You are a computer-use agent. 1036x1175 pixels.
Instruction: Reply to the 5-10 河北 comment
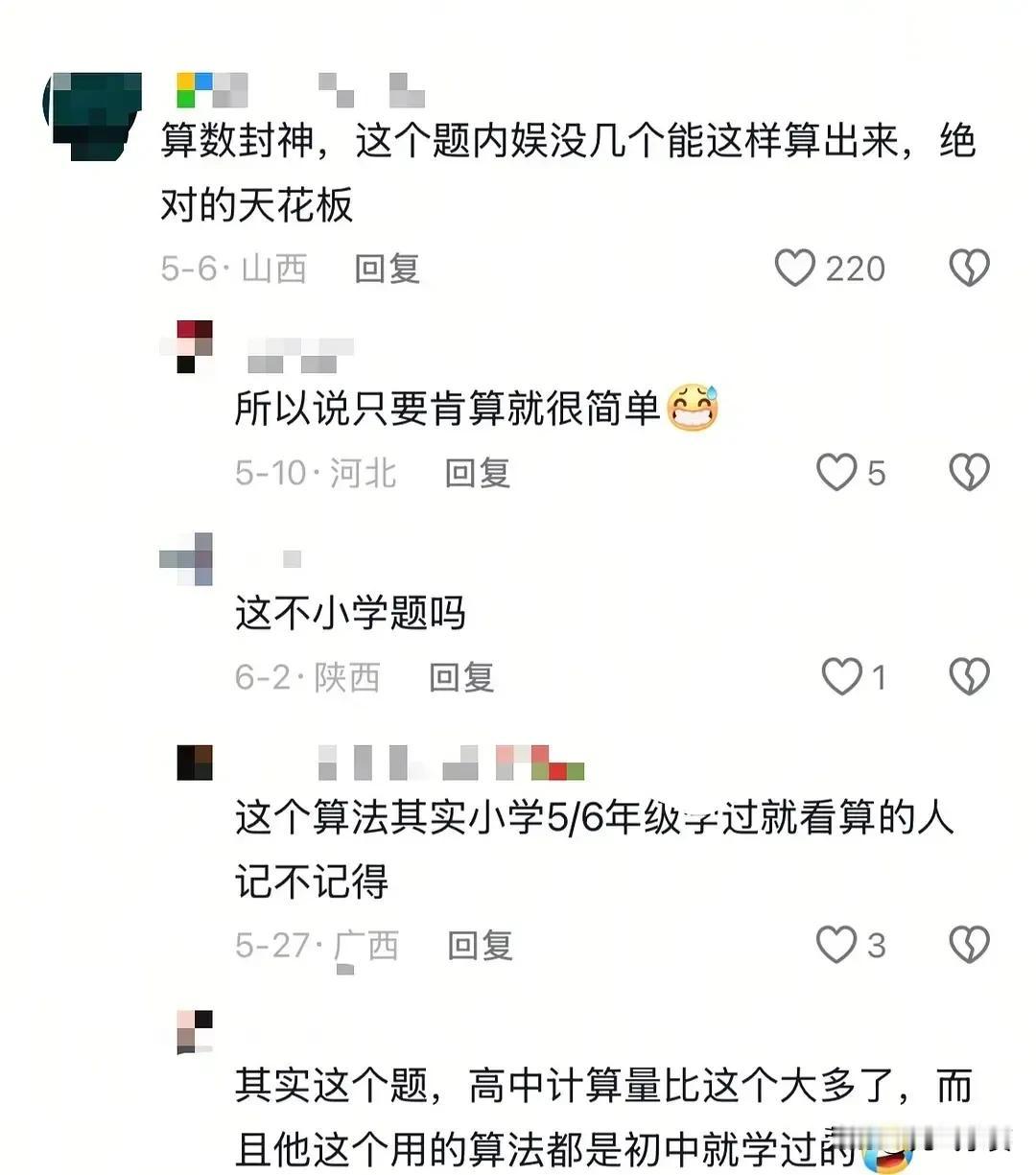tap(478, 473)
